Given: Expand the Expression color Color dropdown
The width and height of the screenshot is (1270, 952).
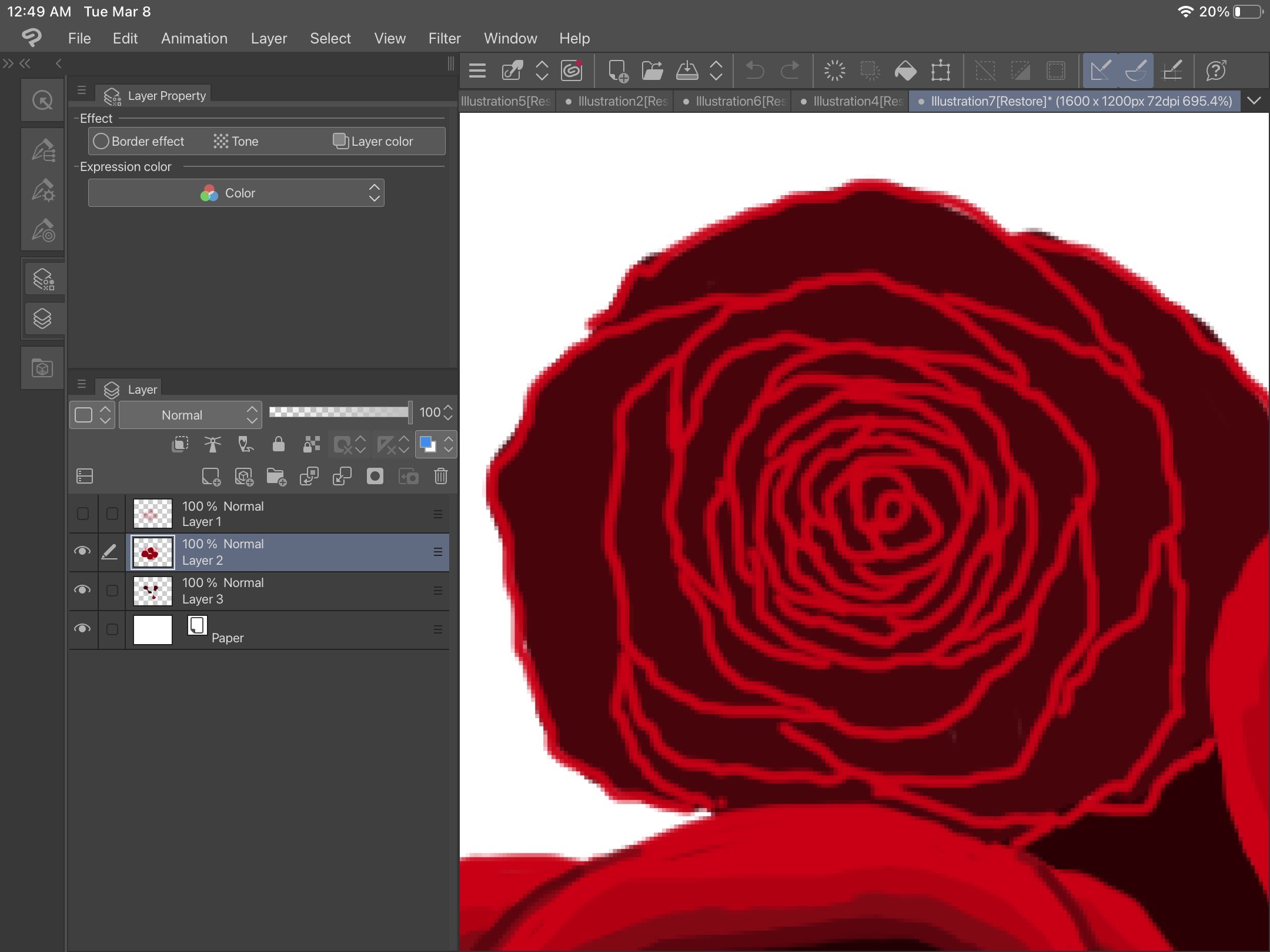Looking at the screenshot, I should pyautogui.click(x=236, y=193).
